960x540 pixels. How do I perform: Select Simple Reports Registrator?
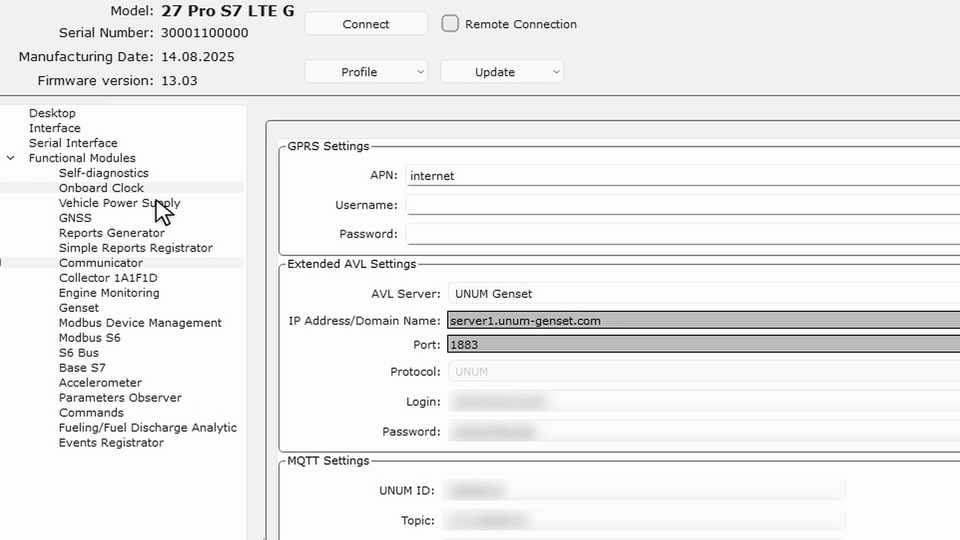point(135,248)
